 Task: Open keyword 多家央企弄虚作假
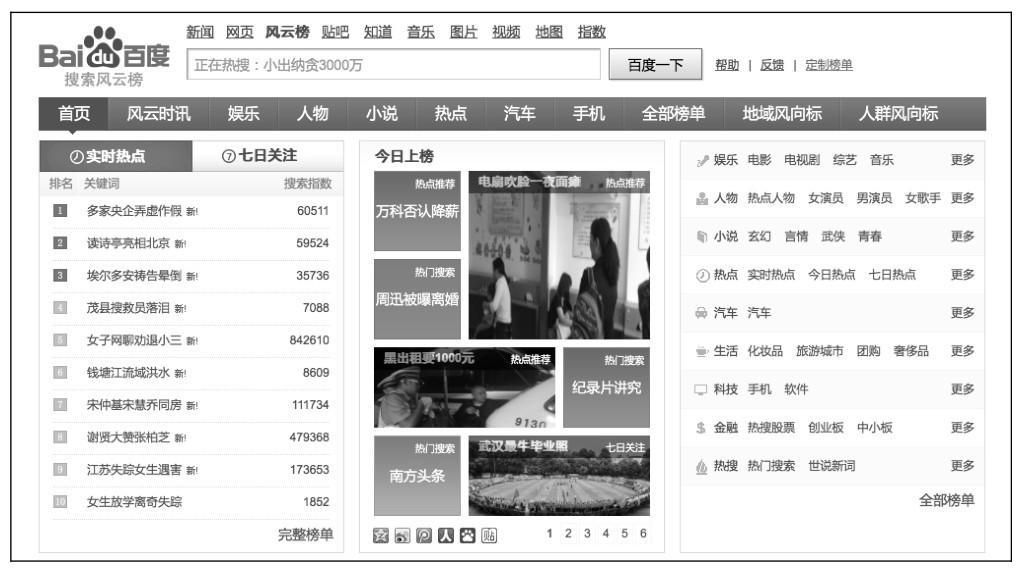coord(134,210)
